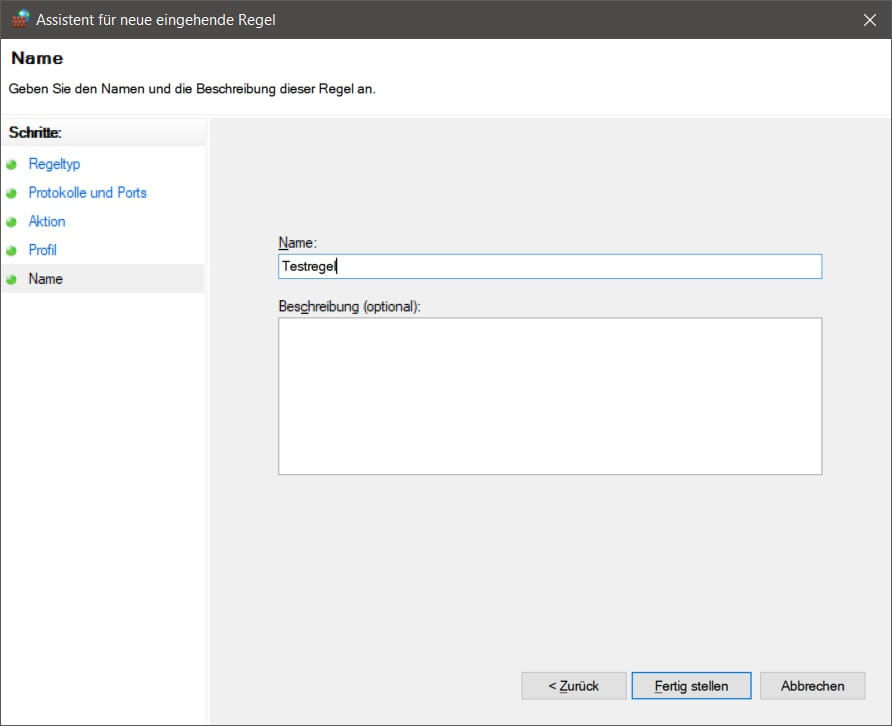Click the green bullet beside Protokolle und Ports

12,193
